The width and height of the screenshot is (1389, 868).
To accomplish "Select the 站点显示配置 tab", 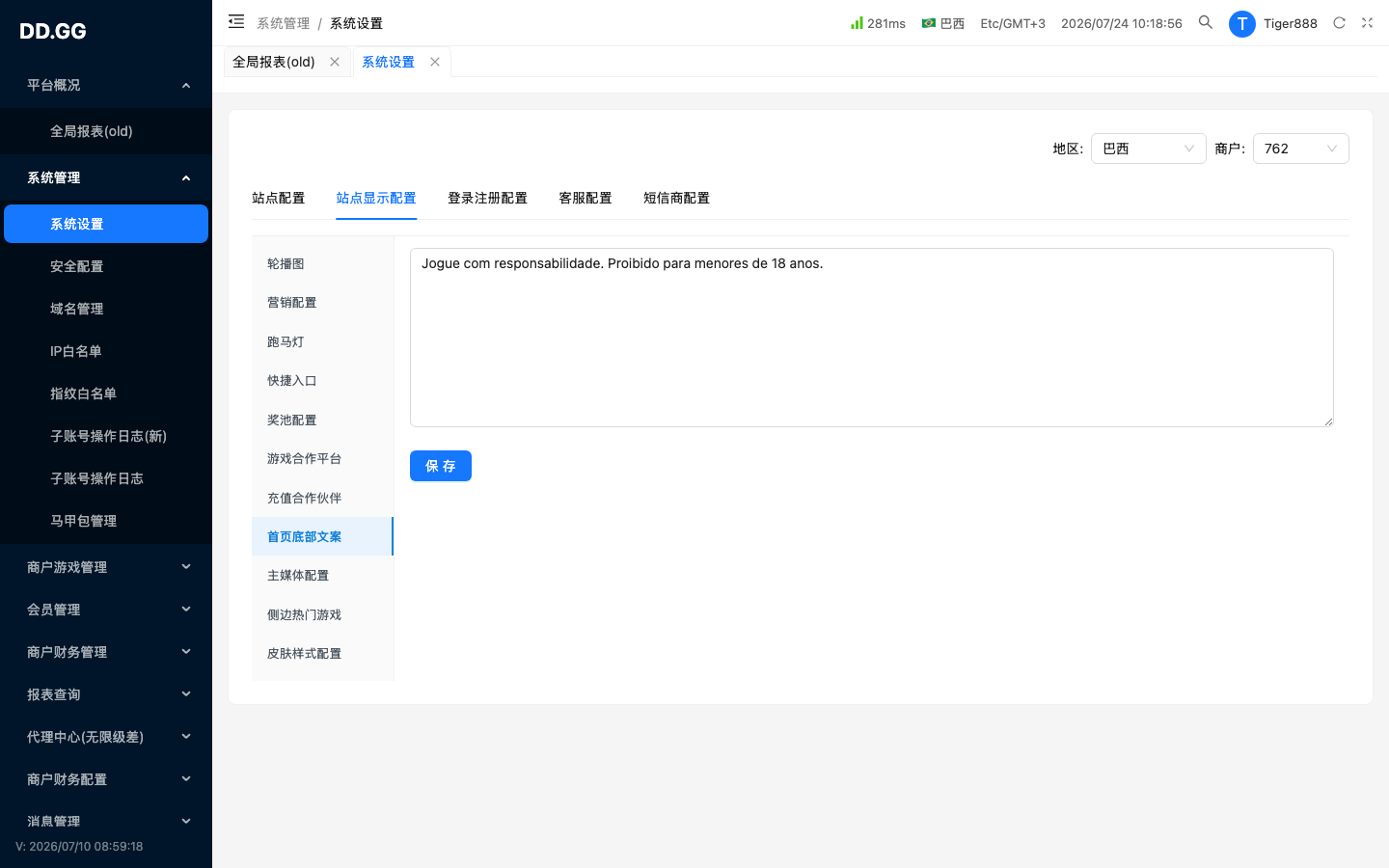I will [x=376, y=198].
